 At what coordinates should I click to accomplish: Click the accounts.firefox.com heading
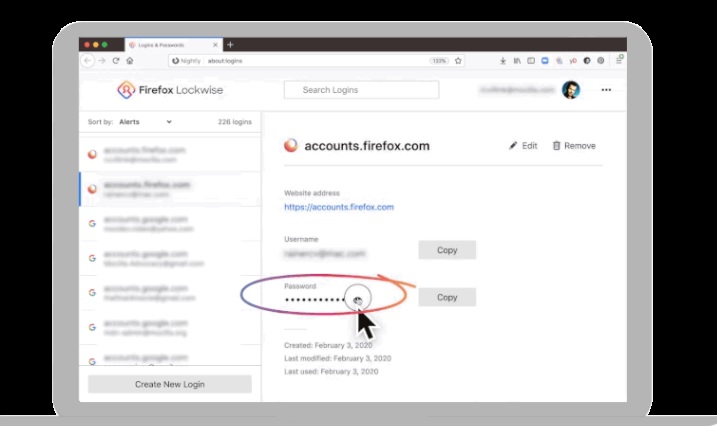tap(367, 146)
